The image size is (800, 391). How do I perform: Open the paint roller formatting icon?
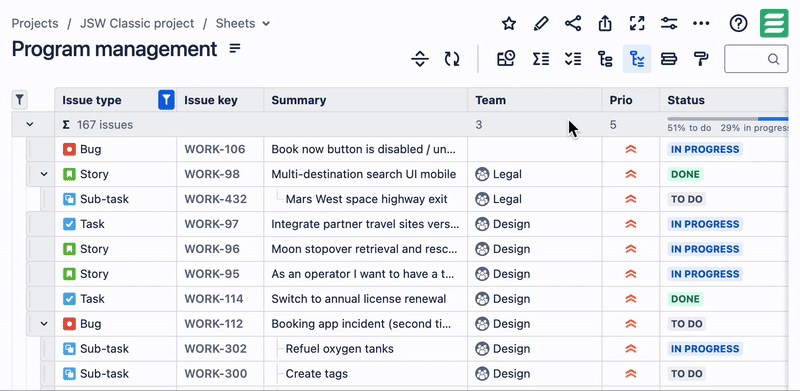point(702,59)
